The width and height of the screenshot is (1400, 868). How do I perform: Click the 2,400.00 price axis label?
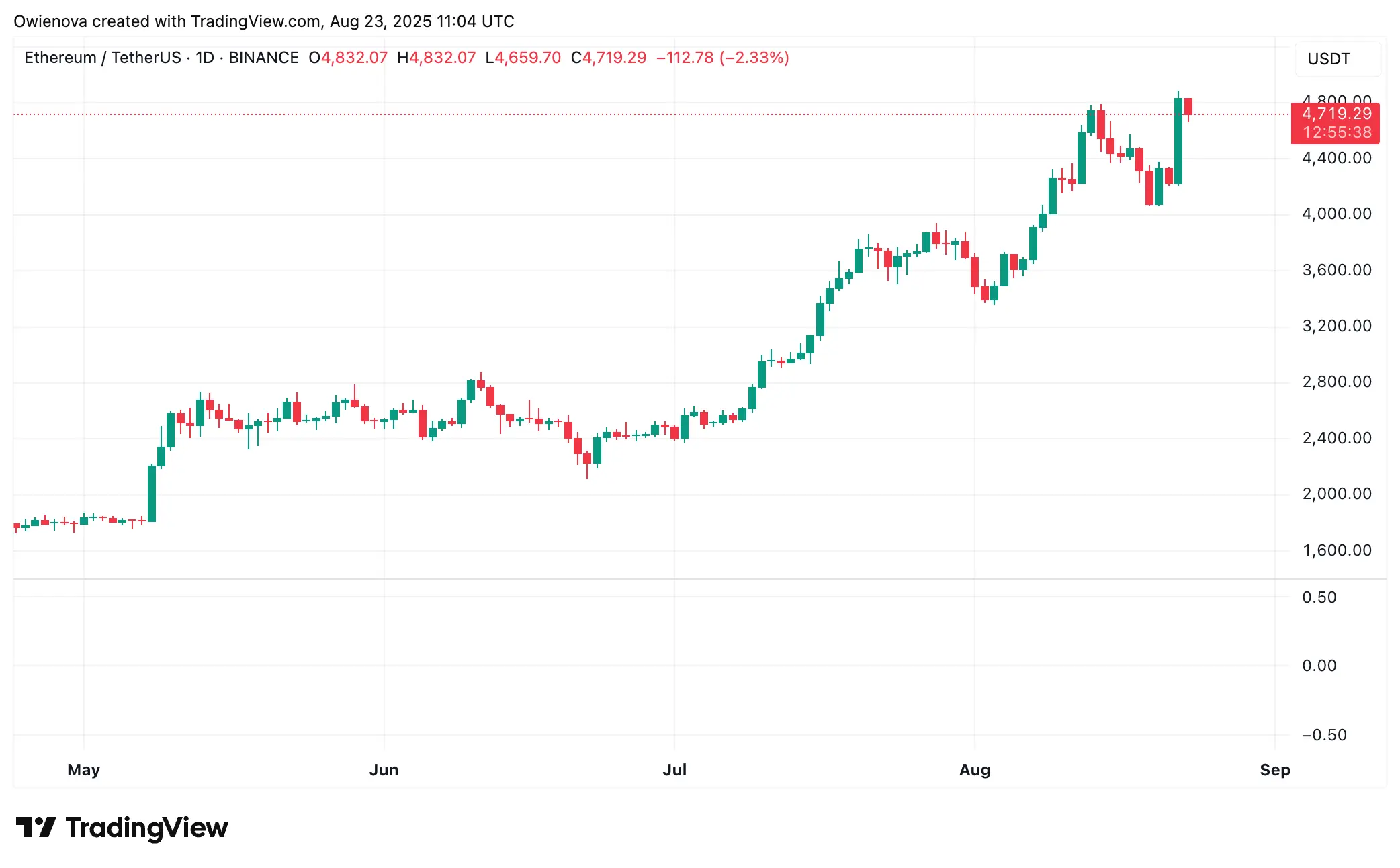coord(1337,438)
